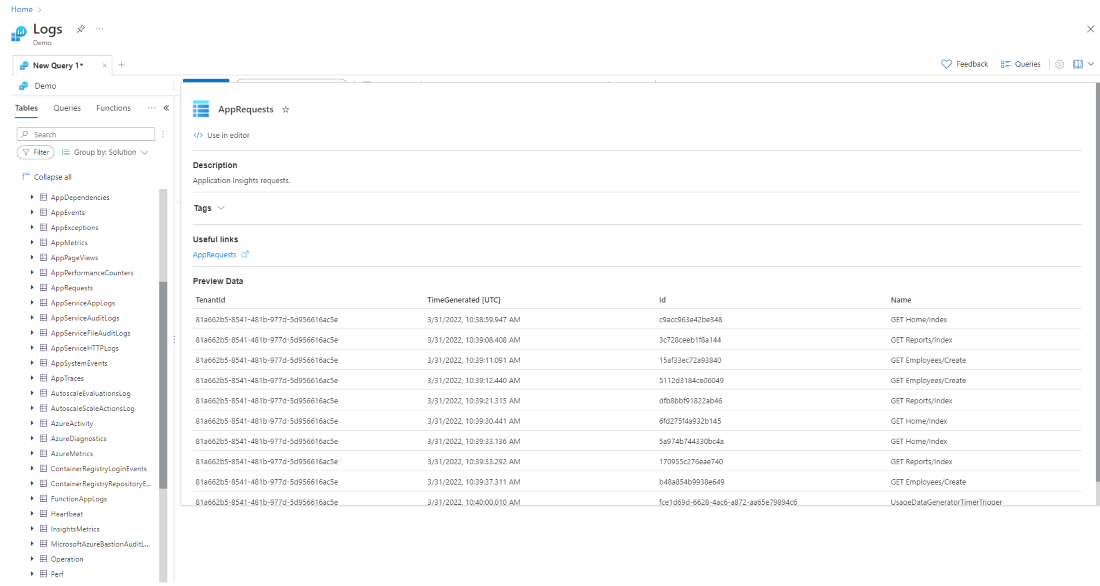Click the Demo workspace icon
Screen dimensions: 1100x586
pos(23,86)
